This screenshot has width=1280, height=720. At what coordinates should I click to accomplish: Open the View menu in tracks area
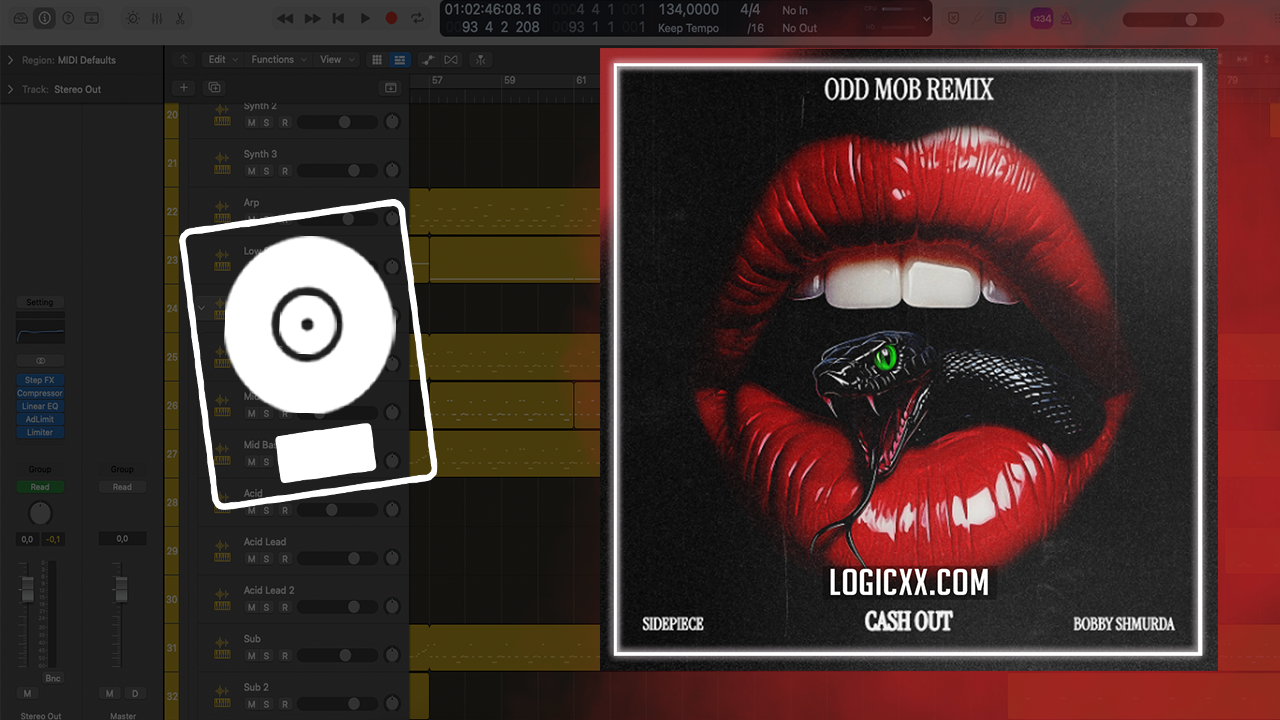(333, 60)
